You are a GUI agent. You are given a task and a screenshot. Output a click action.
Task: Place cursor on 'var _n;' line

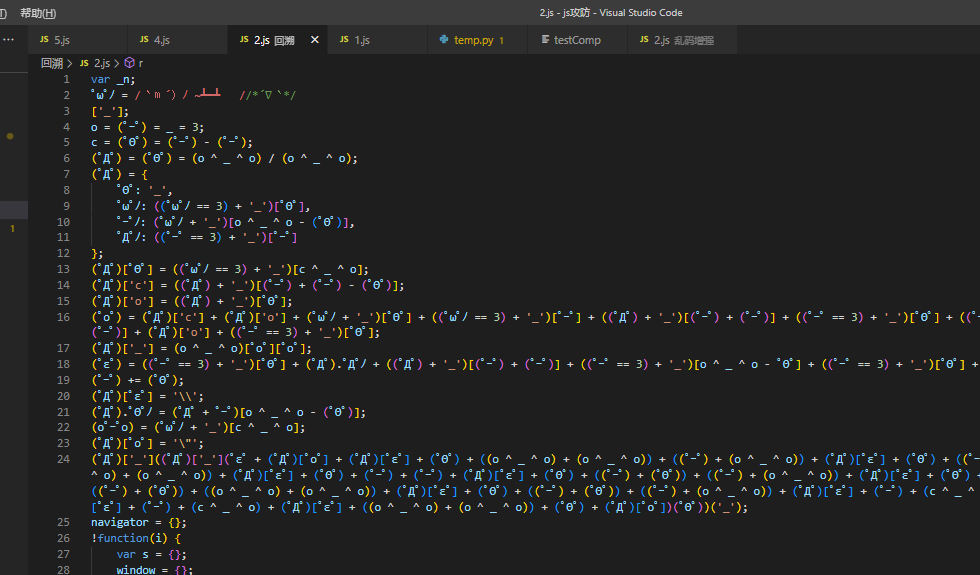(113, 79)
